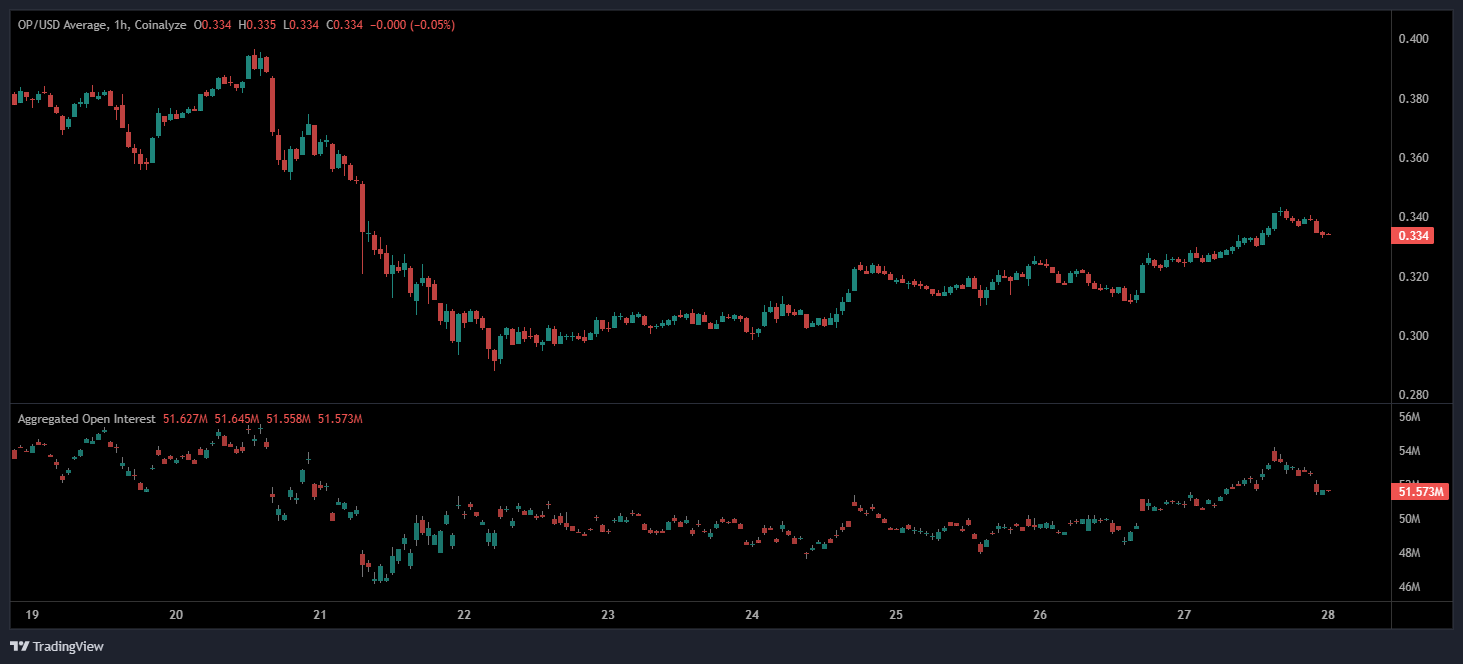Click the 0.360 price axis label
Viewport: 1463px width, 664px height.
tap(1413, 158)
